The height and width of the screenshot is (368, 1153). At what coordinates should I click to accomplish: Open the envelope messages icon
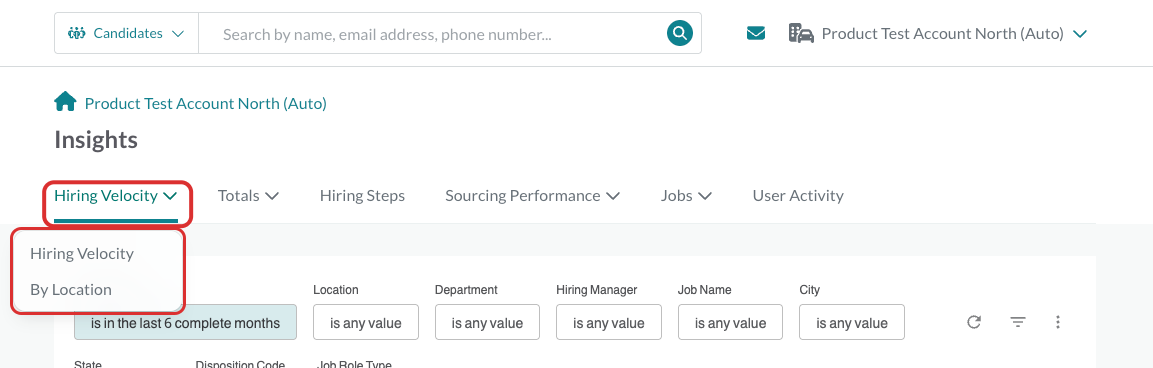coord(756,33)
